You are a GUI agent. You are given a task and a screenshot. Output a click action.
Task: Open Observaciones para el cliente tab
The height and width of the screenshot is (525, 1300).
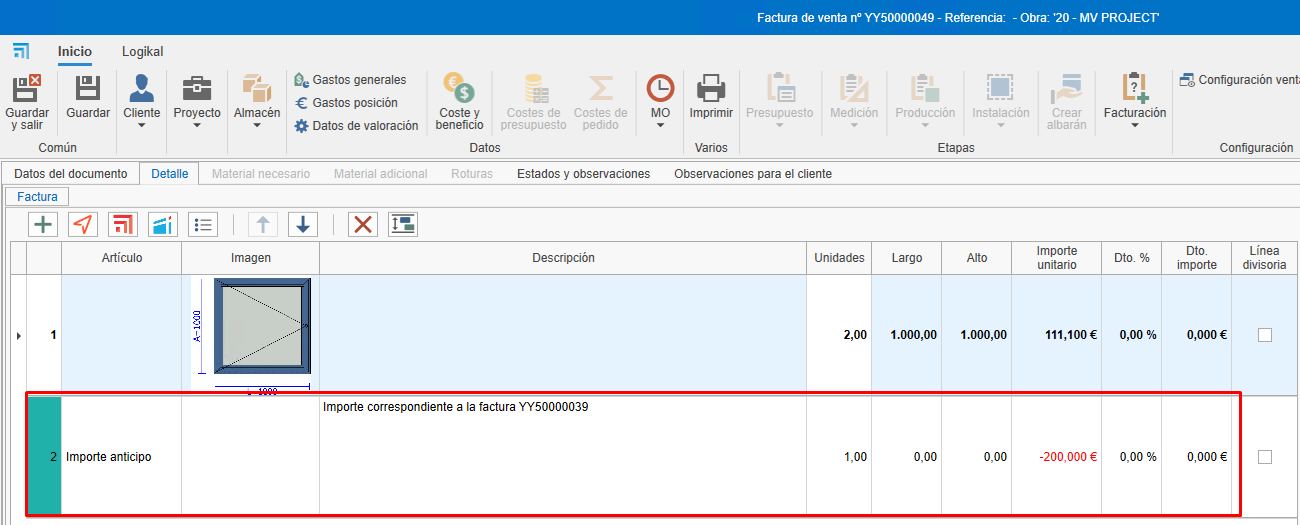(752, 173)
